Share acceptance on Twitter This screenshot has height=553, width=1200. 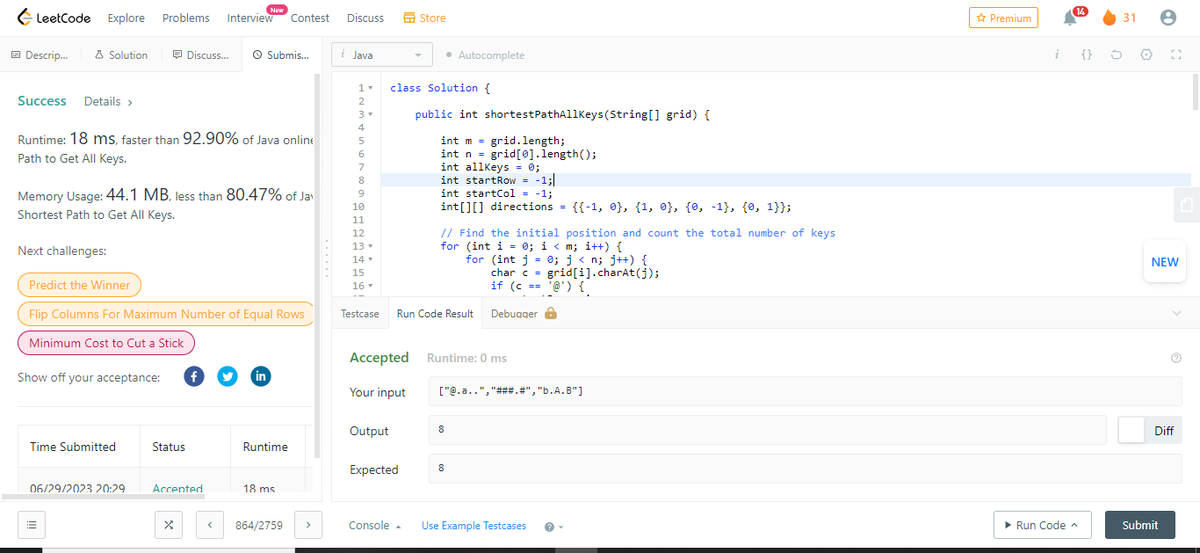(x=228, y=377)
